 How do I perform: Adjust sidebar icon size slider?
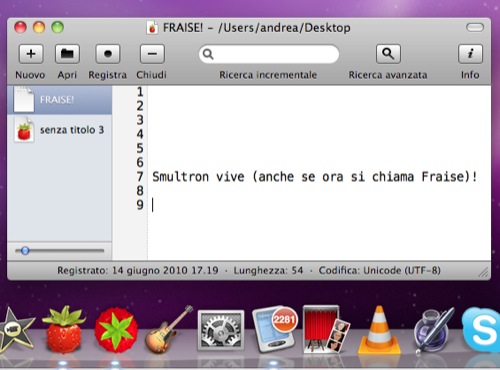25,251
